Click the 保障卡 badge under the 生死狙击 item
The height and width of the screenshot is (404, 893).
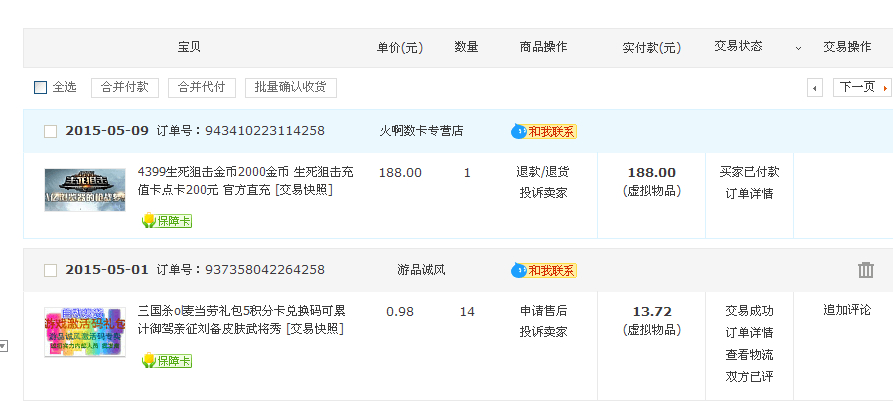(x=166, y=220)
